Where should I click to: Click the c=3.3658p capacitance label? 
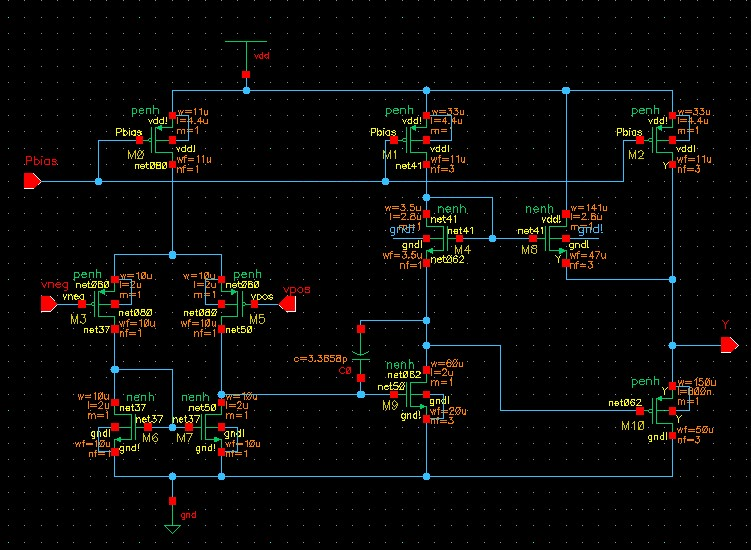click(320, 358)
